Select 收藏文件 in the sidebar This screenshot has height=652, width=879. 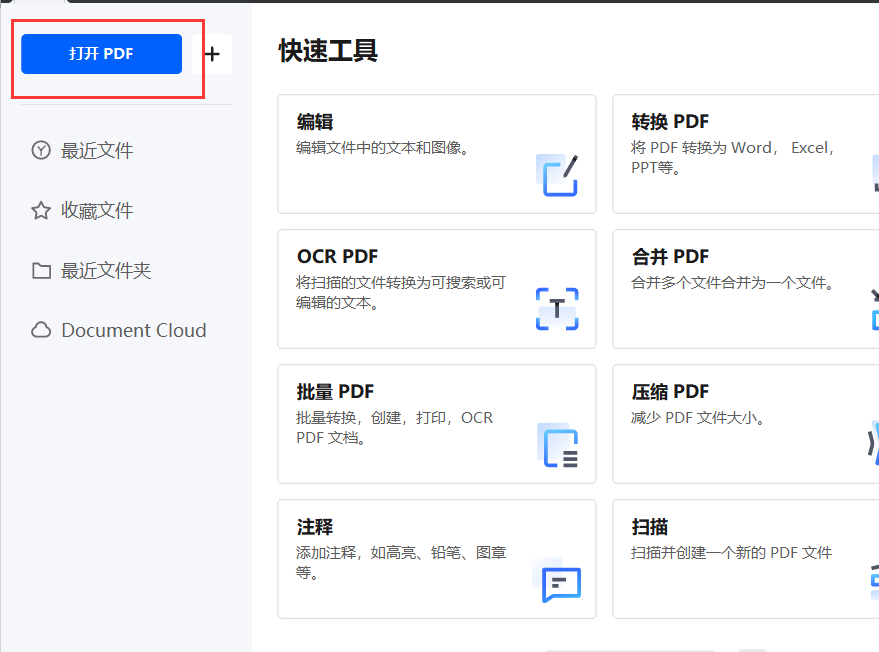point(97,210)
